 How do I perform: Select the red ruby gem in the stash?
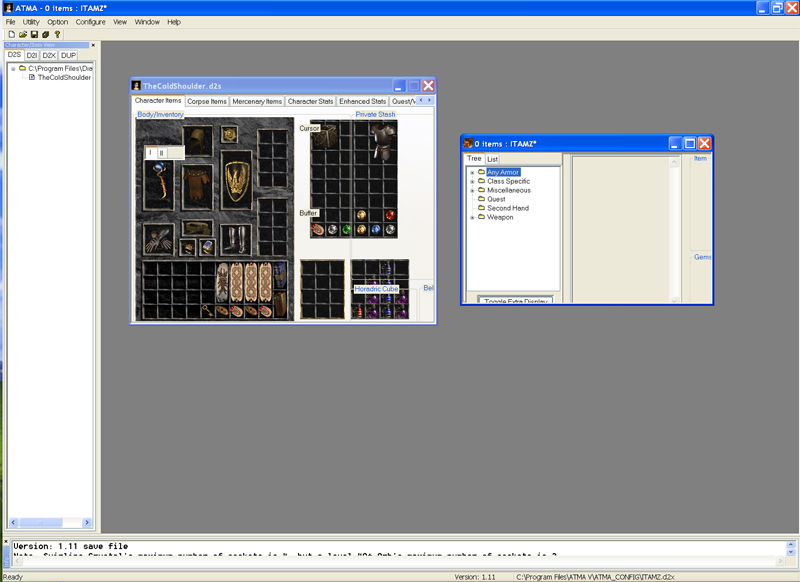(390, 215)
